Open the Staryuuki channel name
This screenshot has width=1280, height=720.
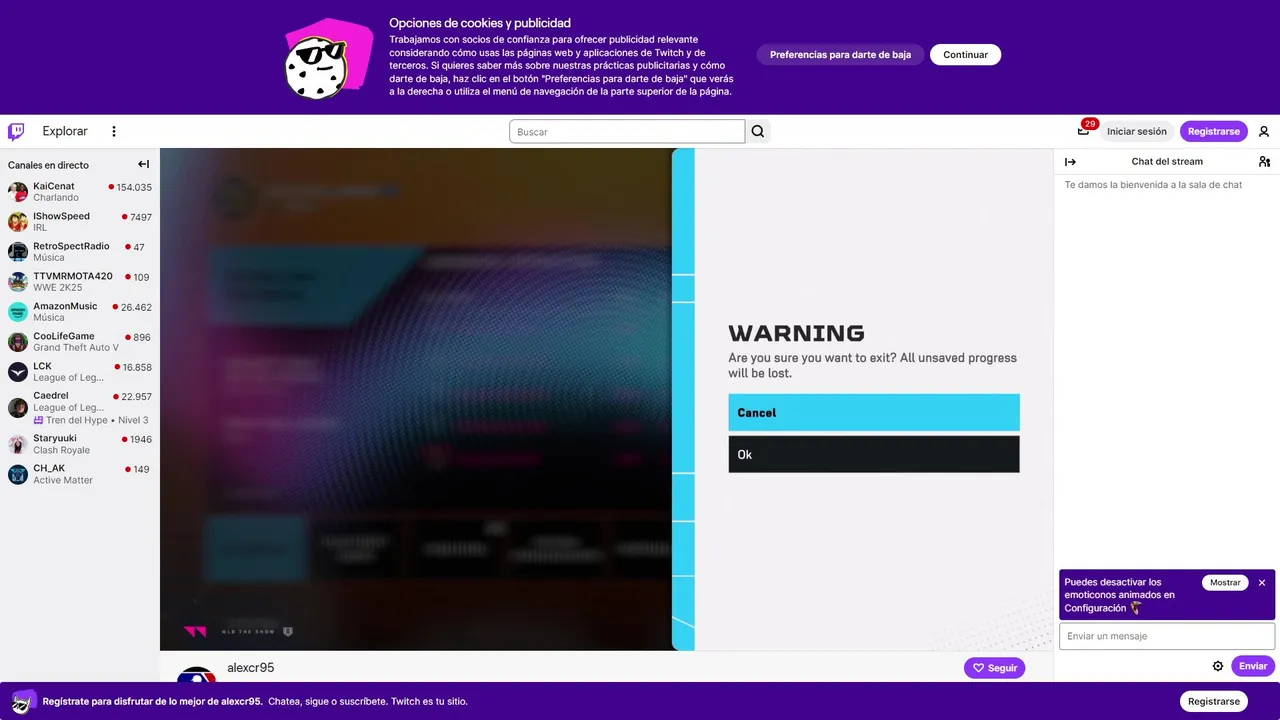click(55, 438)
